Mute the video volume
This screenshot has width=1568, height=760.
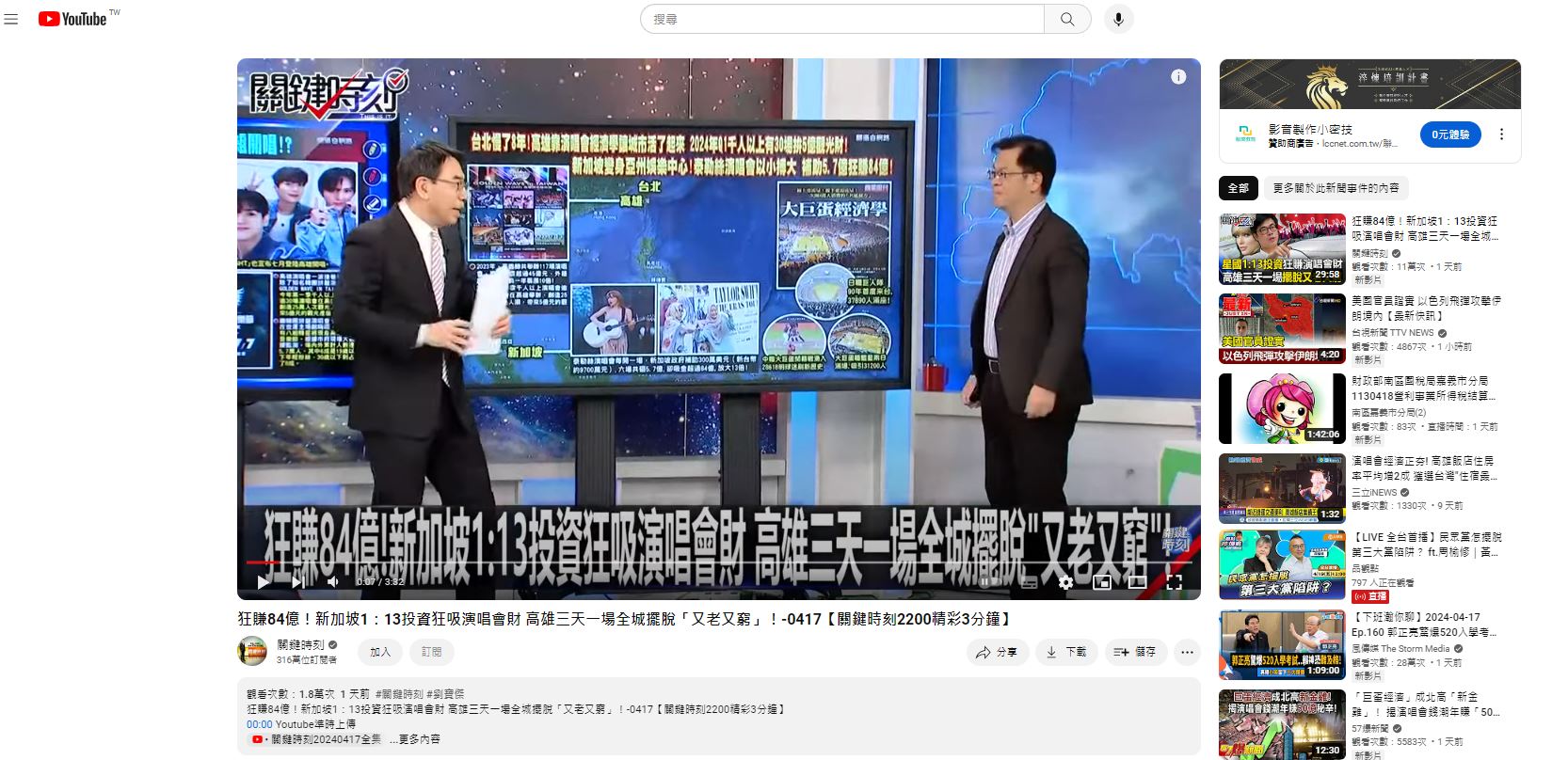(332, 582)
